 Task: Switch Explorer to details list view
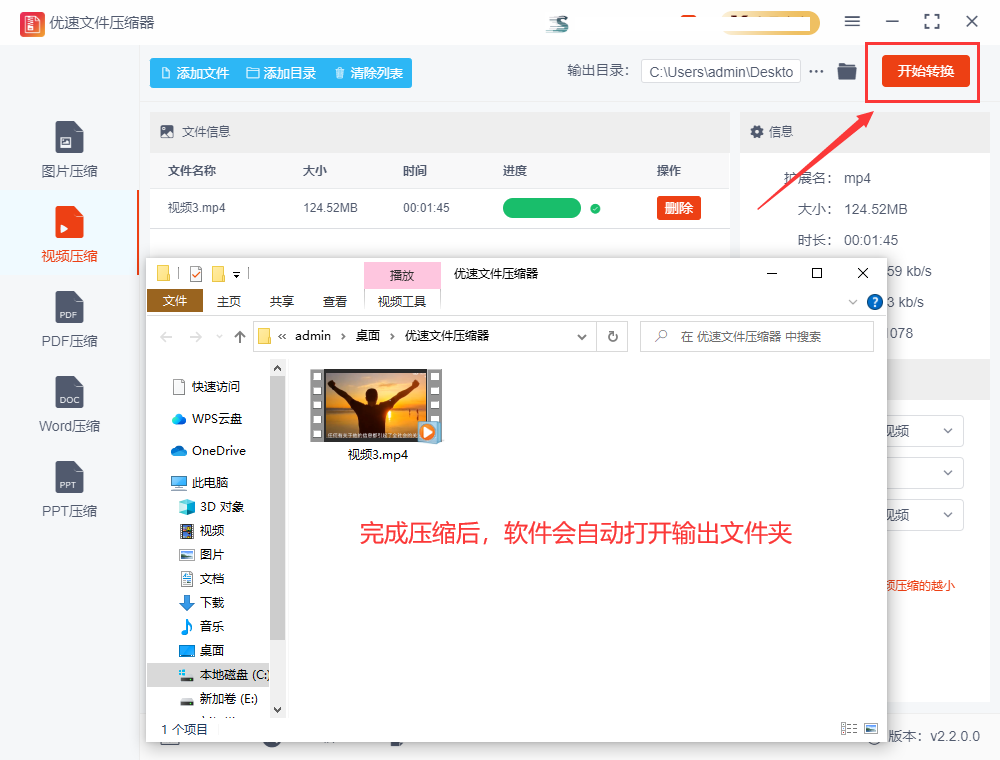[849, 729]
